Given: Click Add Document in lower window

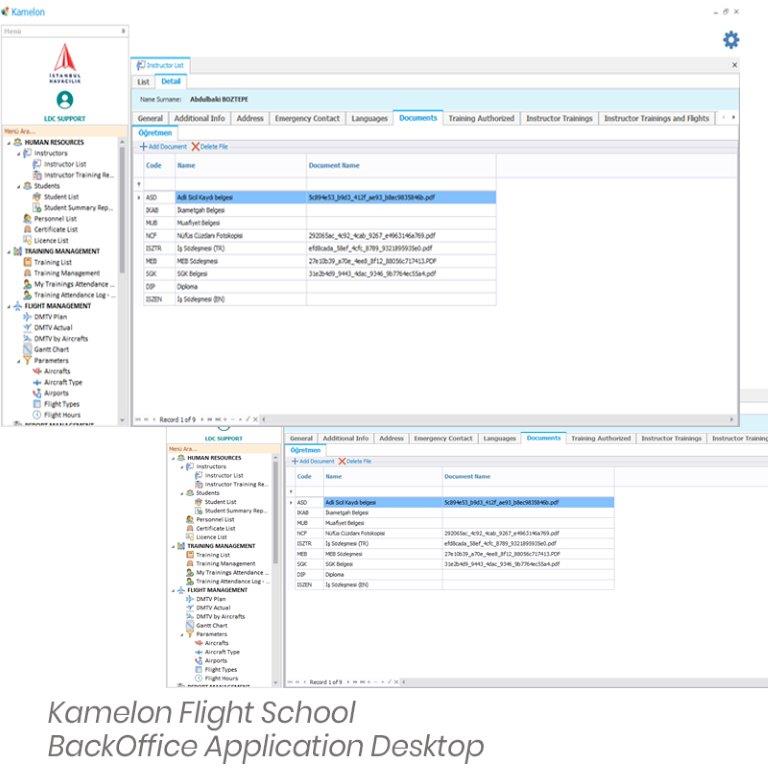Looking at the screenshot, I should click(x=312, y=461).
